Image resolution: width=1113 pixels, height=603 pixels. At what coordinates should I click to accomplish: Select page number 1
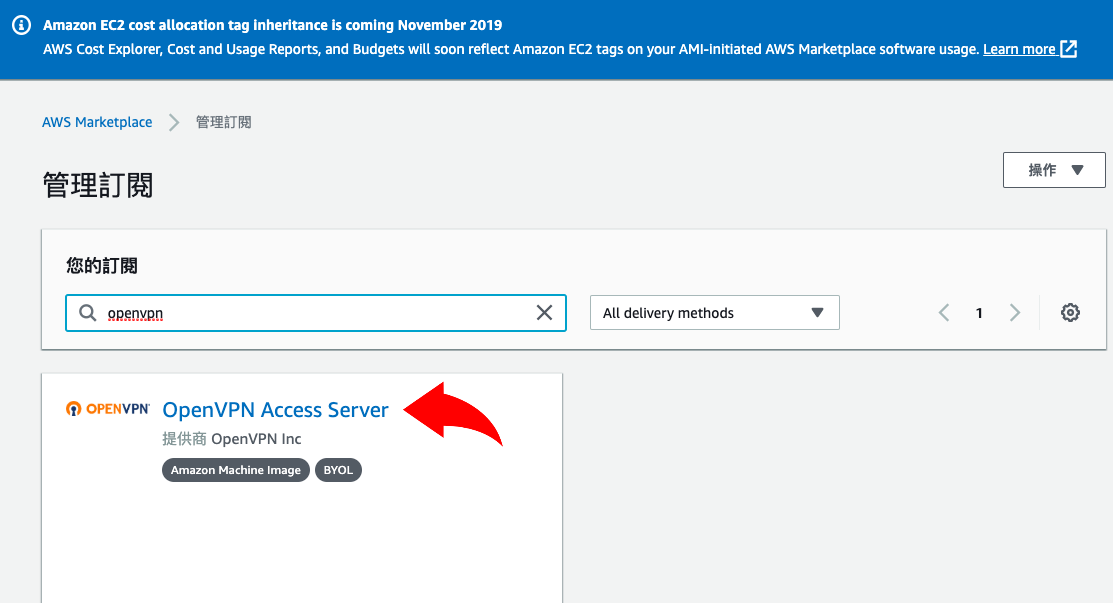click(979, 313)
